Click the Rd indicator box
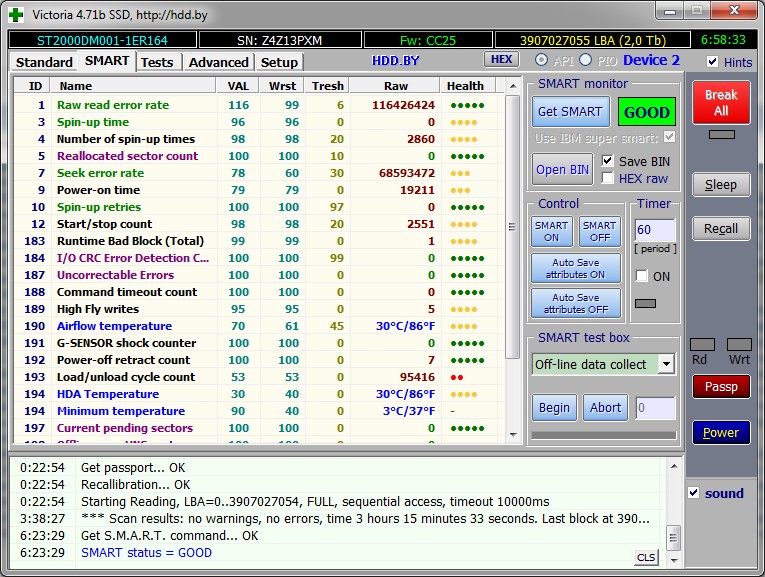The width and height of the screenshot is (765, 577). (x=702, y=344)
